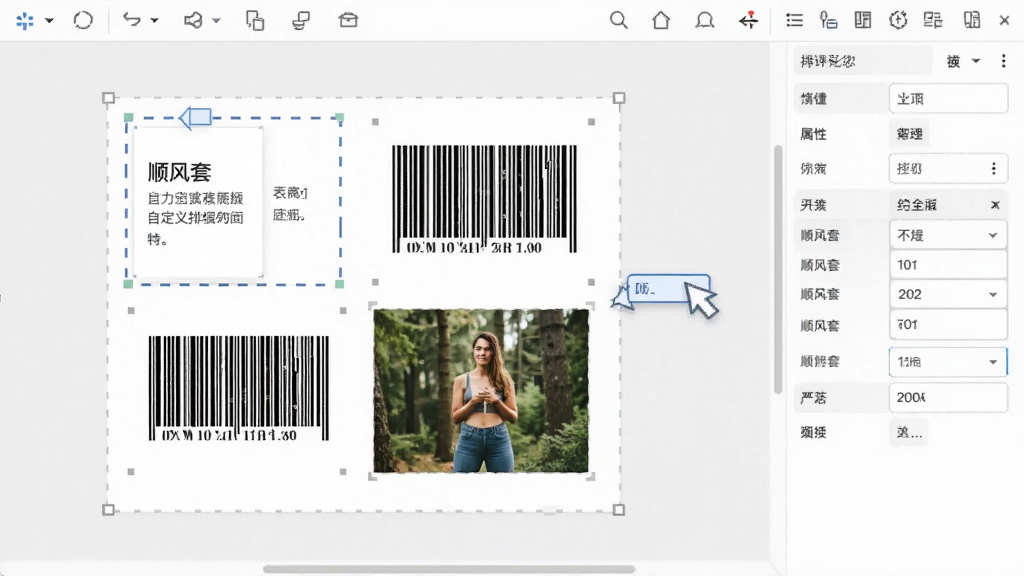The width and height of the screenshot is (1024, 576).
Task: Click the X button inside the properties panel
Action: pos(995,205)
